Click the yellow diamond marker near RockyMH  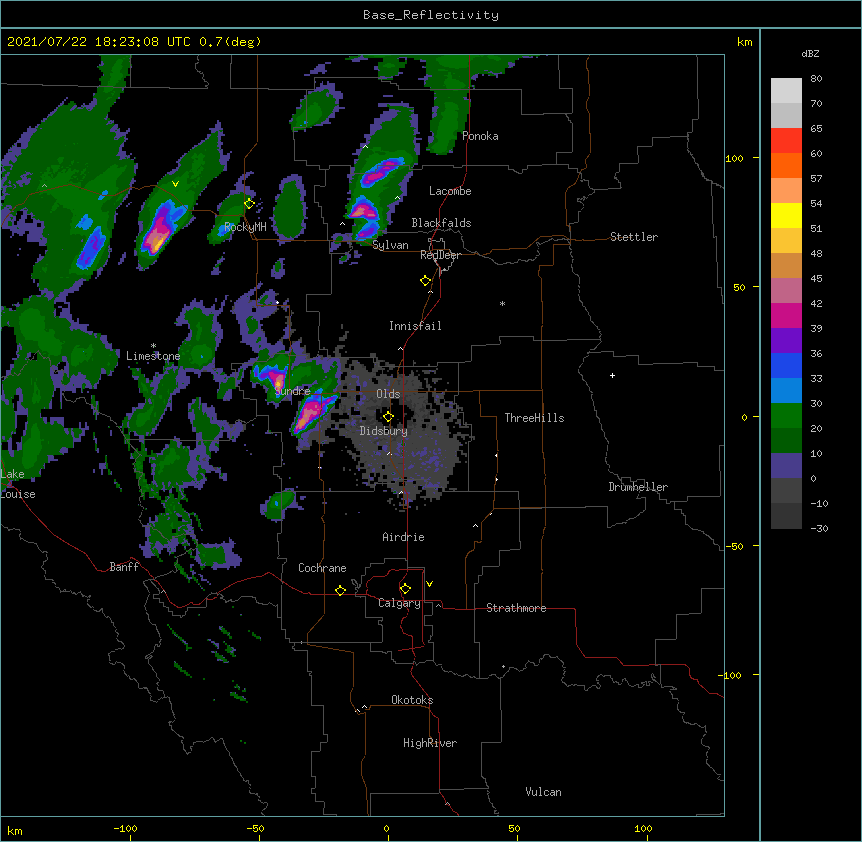tap(249, 204)
